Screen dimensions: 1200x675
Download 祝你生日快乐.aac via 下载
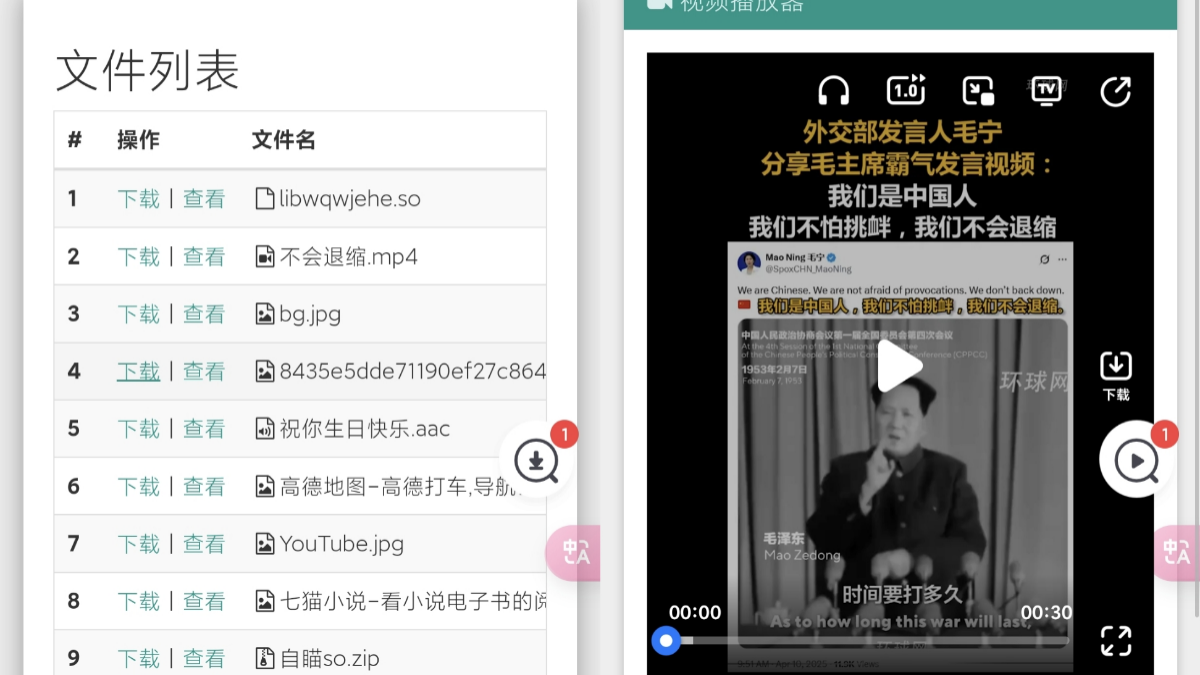tap(138, 429)
